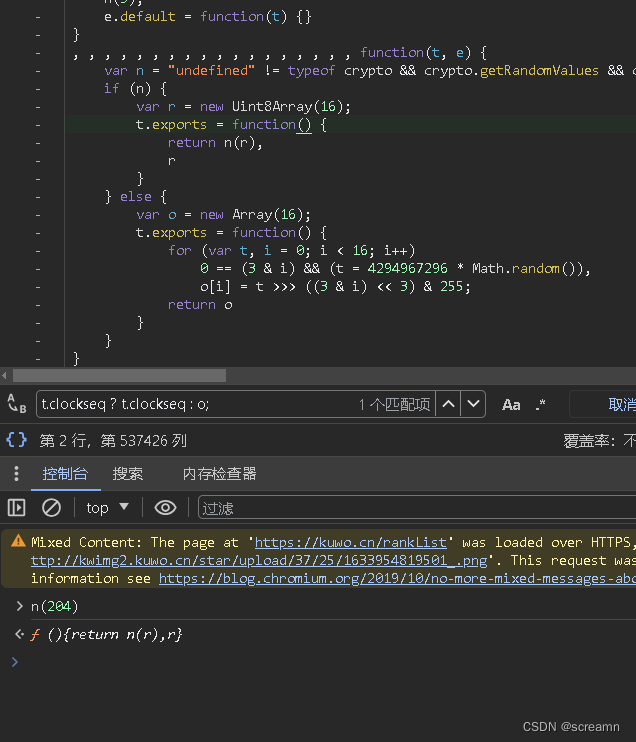
Task: Click the 'o[i] = t >>>' code line
Action: [x=335, y=286]
